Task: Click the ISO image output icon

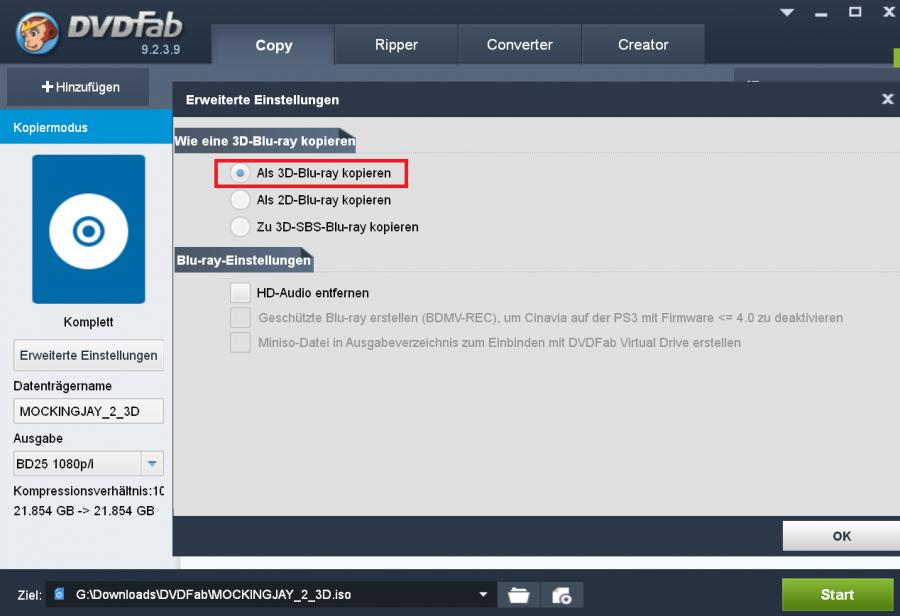Action: pos(561,595)
